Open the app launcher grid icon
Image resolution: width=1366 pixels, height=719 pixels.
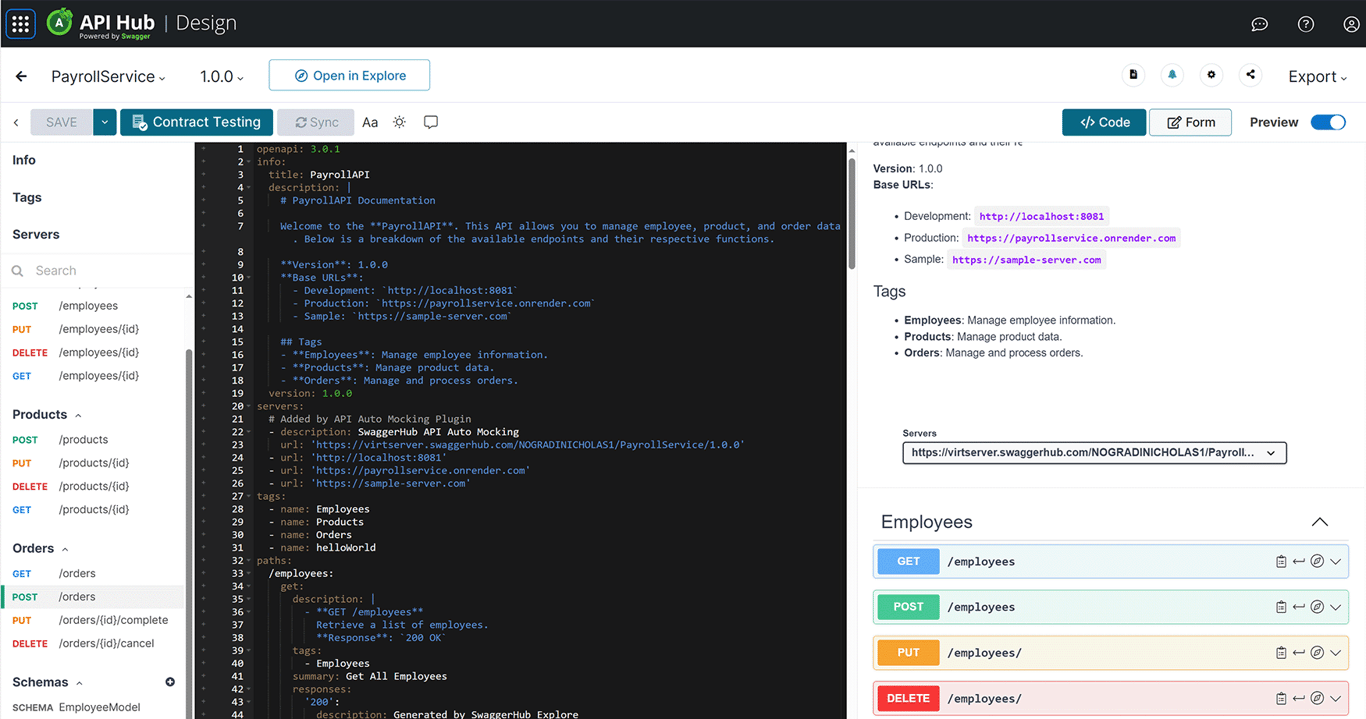click(21, 24)
